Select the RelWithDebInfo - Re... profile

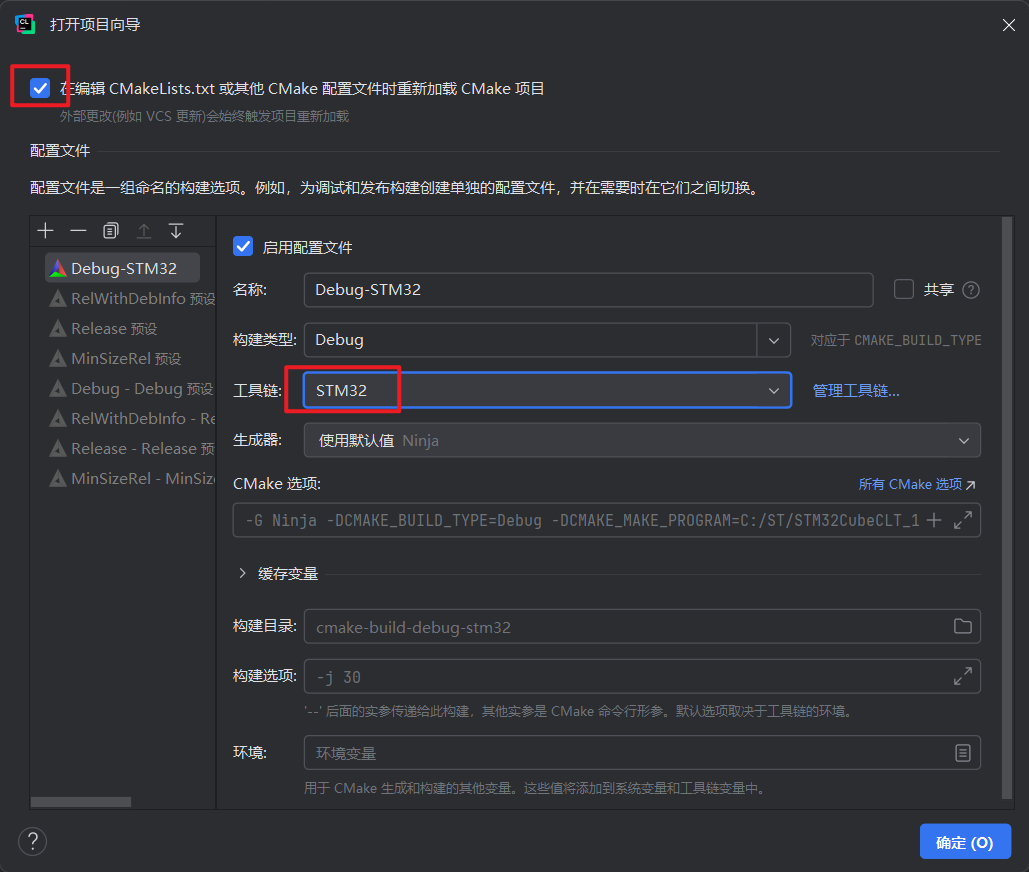(x=130, y=419)
